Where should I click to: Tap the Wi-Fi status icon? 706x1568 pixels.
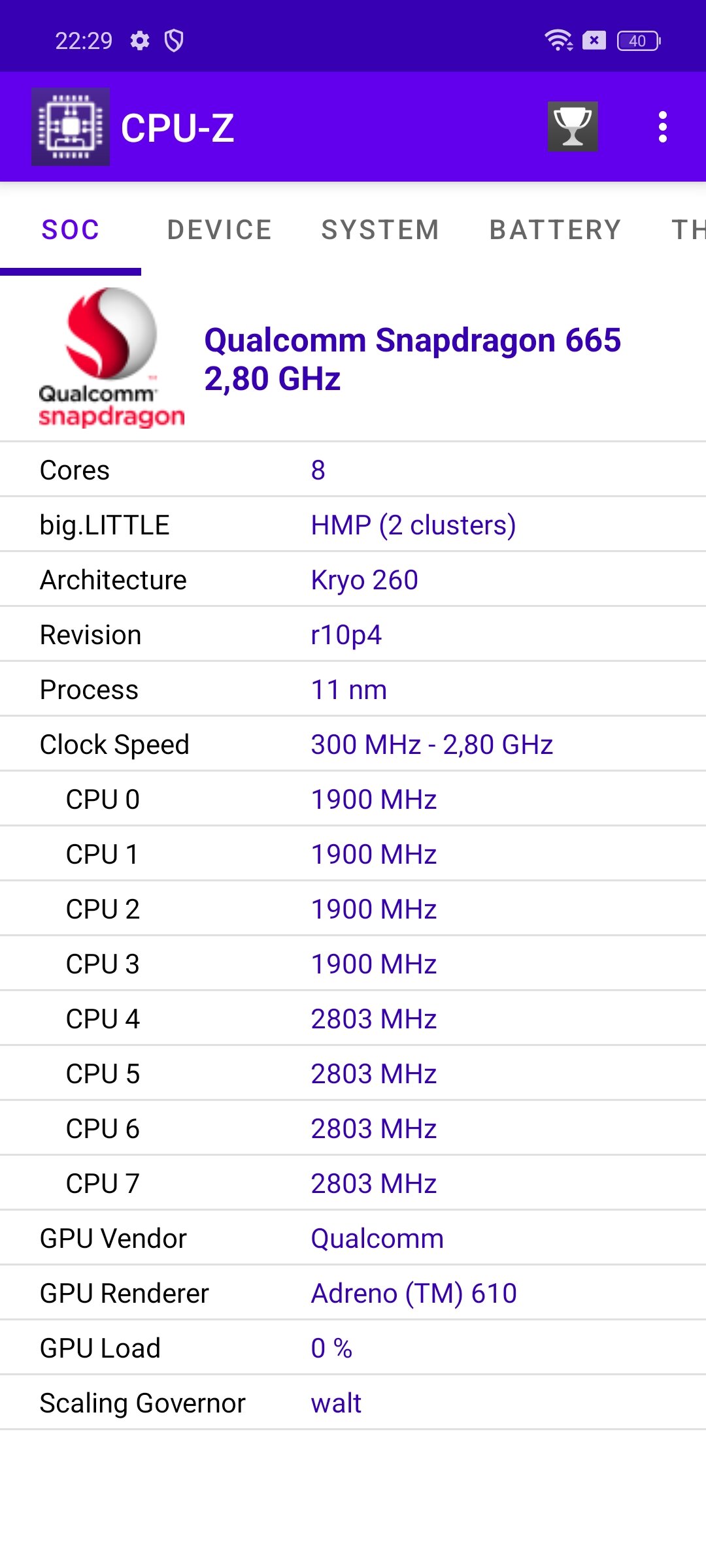[558, 41]
